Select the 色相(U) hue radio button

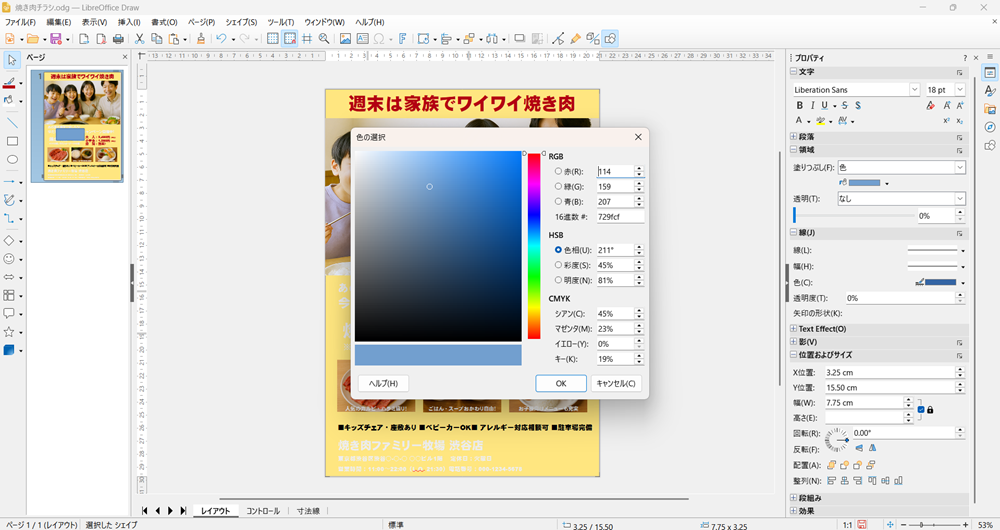tap(558, 250)
